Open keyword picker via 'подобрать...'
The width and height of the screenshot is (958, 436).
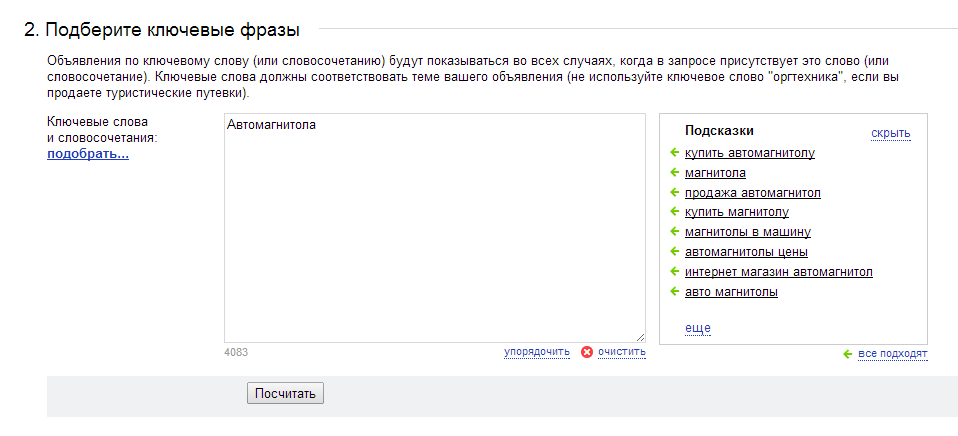coord(88,154)
